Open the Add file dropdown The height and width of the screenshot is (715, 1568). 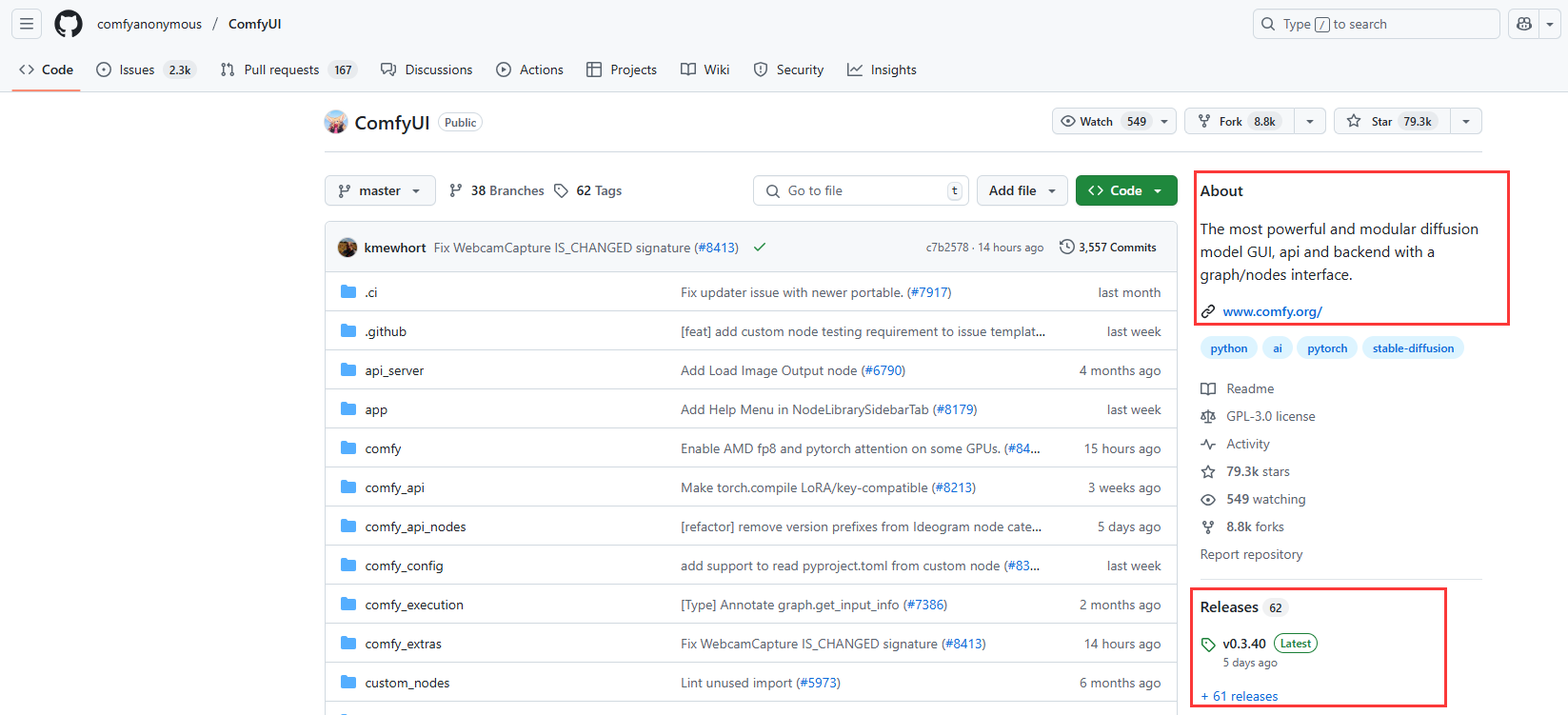[x=1022, y=190]
